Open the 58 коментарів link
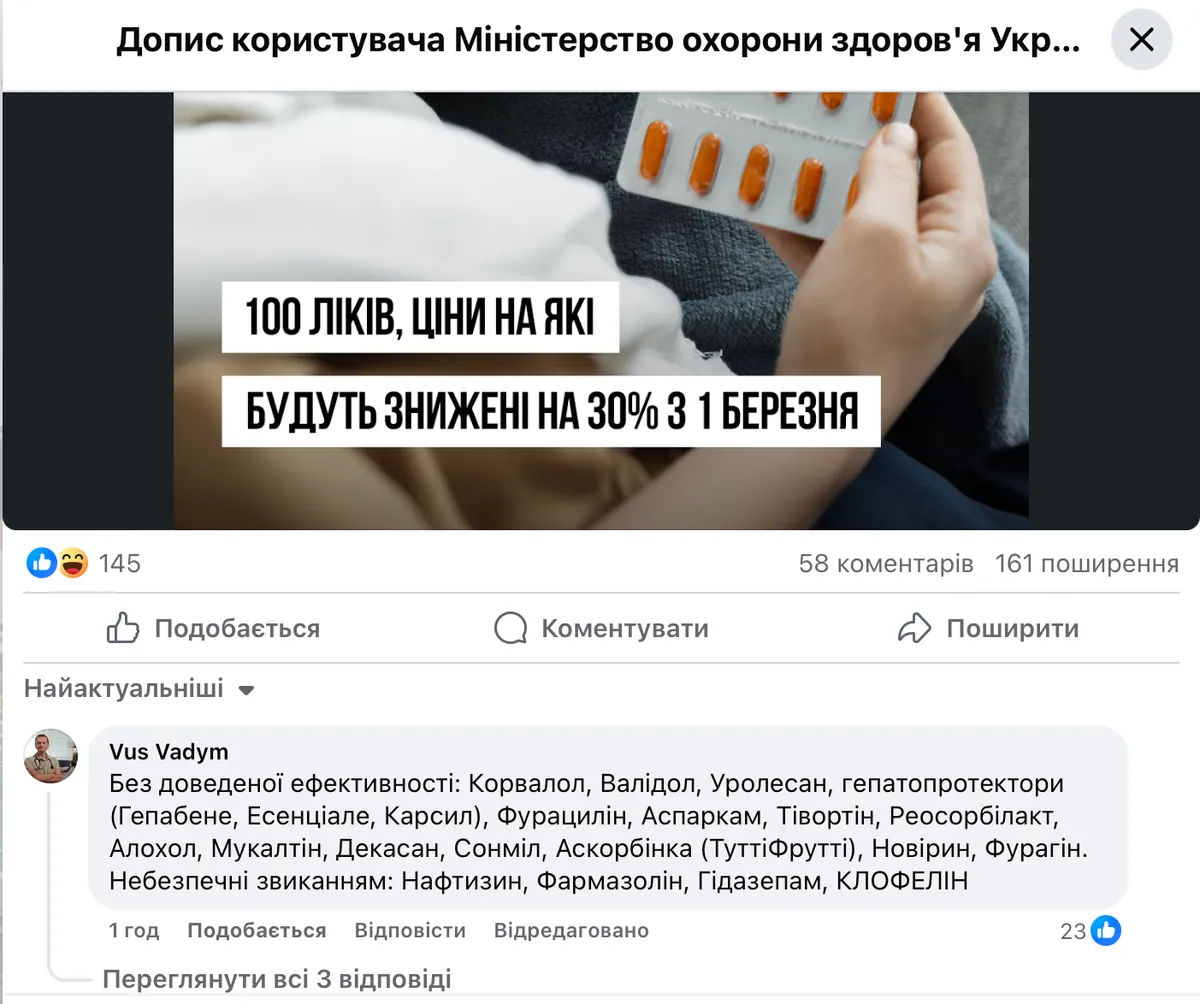Screen dimensions: 1200x1004 point(886,564)
